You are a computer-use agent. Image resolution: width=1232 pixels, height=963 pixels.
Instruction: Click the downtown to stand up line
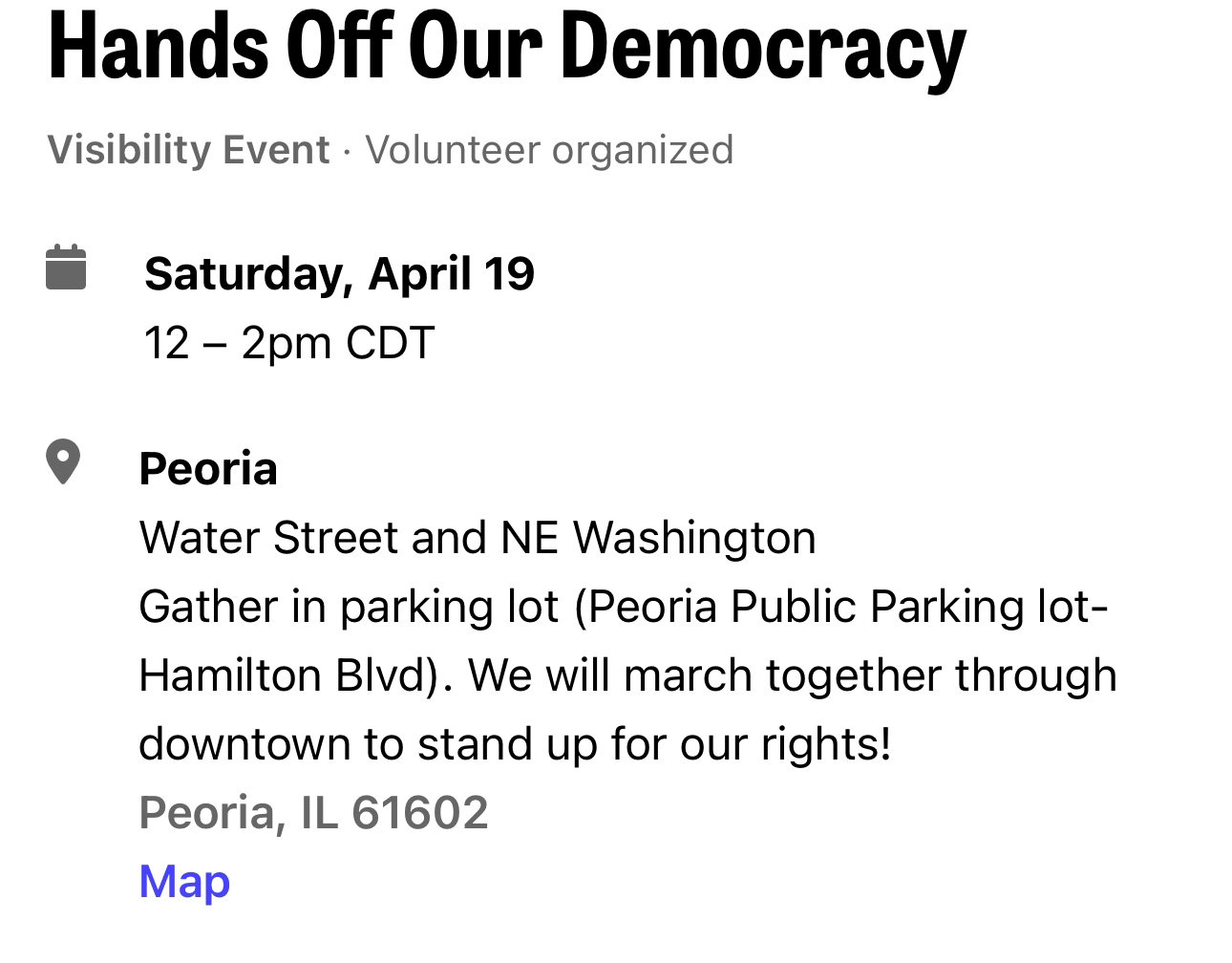pos(515,744)
